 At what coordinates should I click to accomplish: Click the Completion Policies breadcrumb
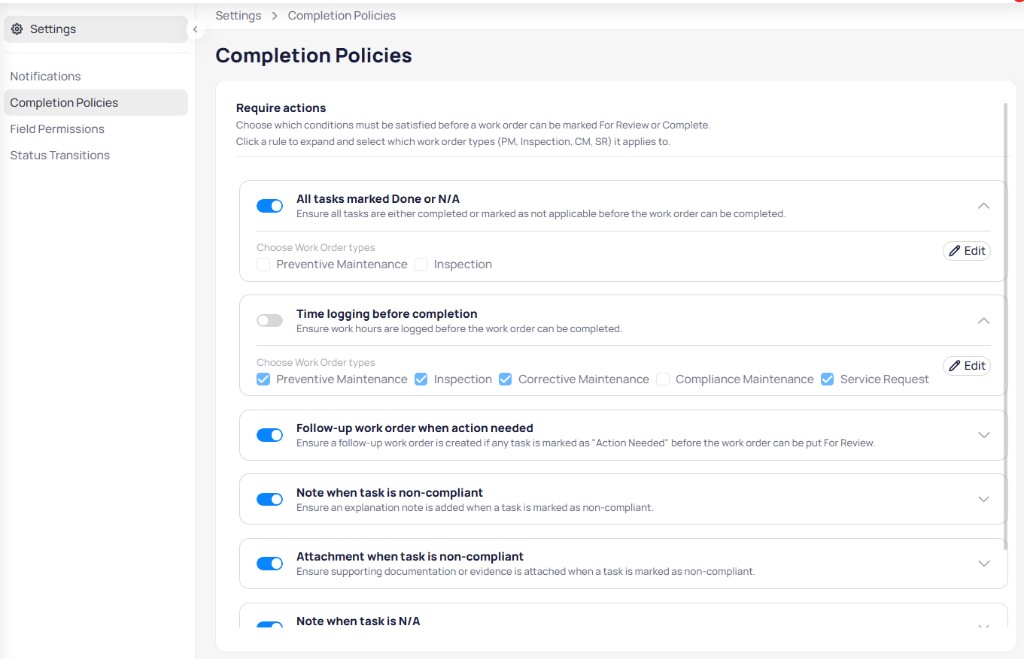point(342,16)
